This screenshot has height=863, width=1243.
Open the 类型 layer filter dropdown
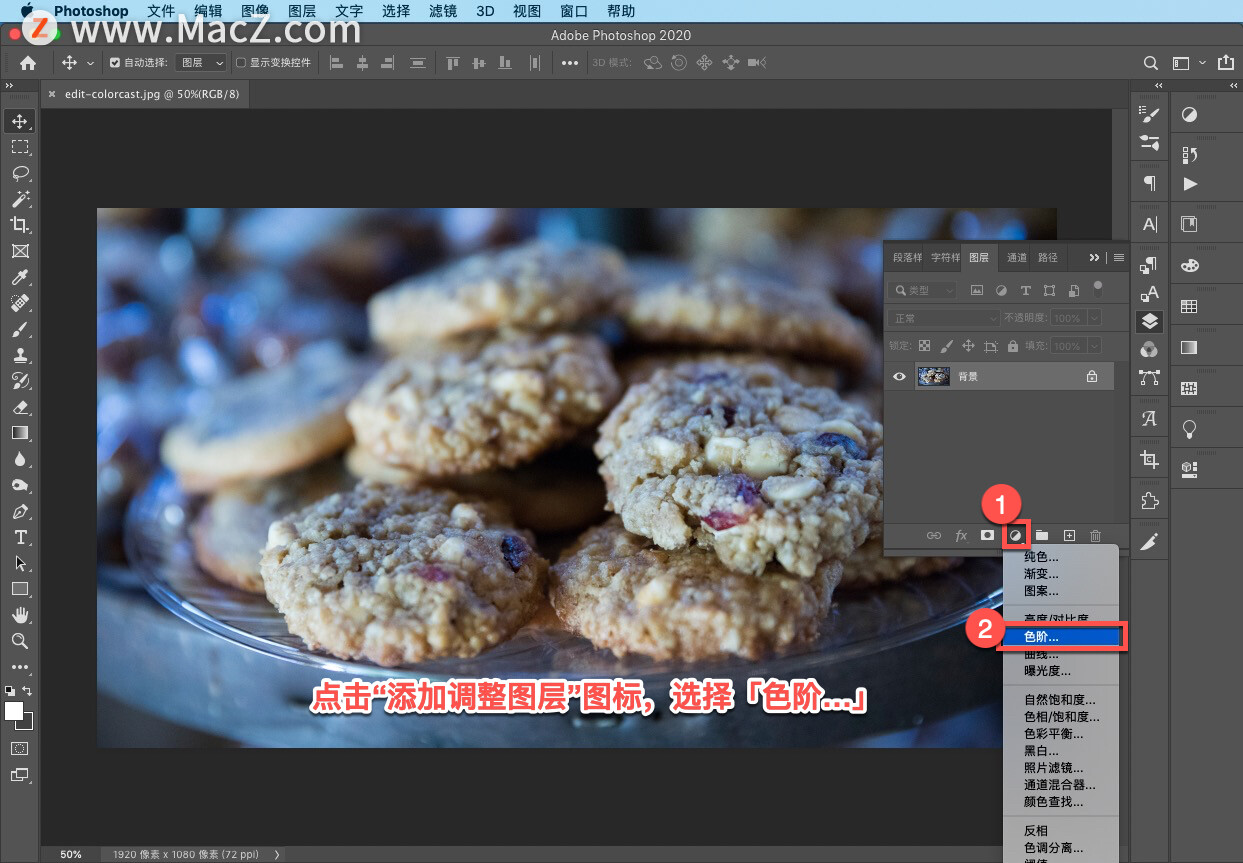922,290
